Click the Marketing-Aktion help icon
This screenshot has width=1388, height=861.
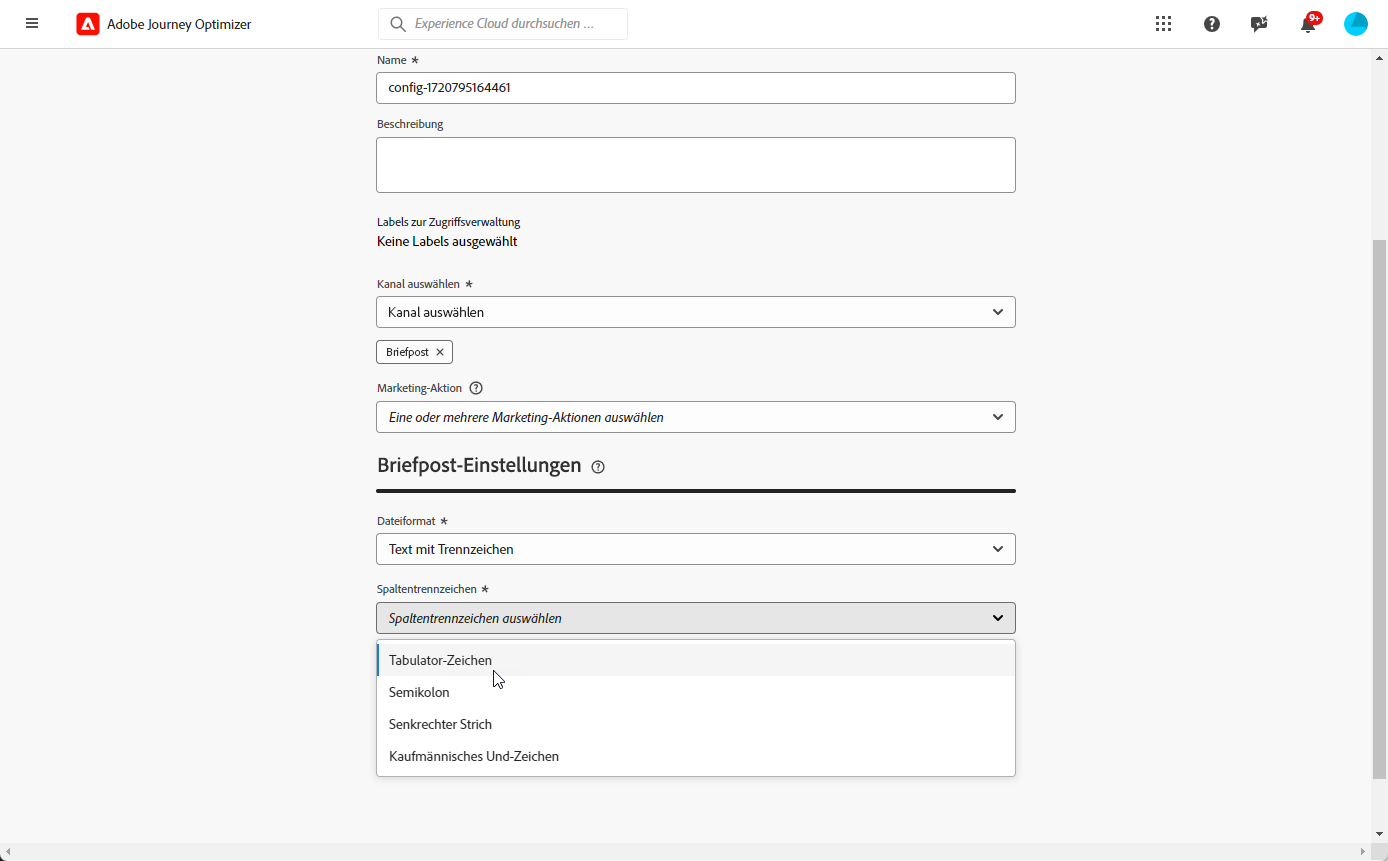pos(476,388)
